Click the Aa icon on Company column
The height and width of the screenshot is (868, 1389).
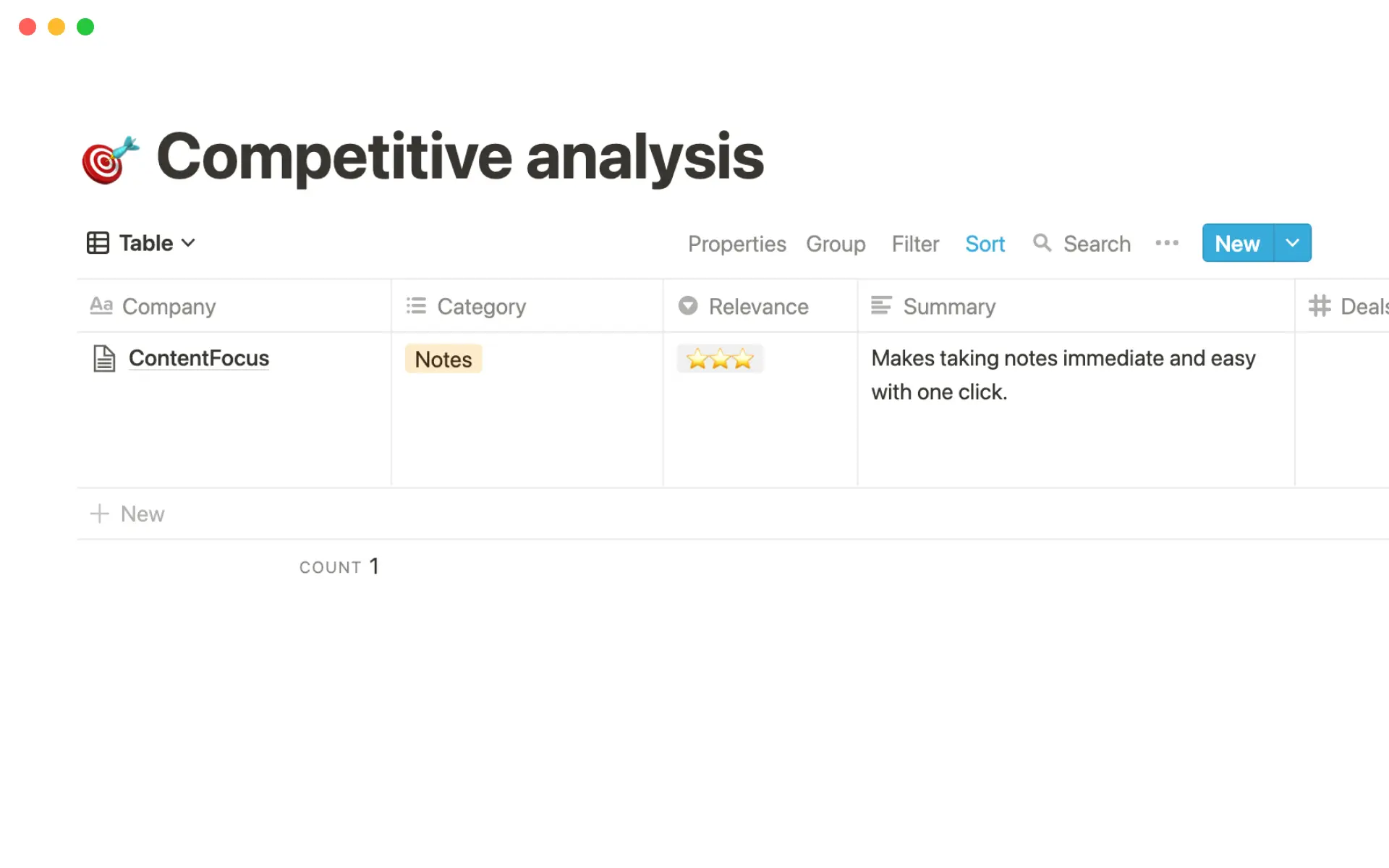[101, 306]
